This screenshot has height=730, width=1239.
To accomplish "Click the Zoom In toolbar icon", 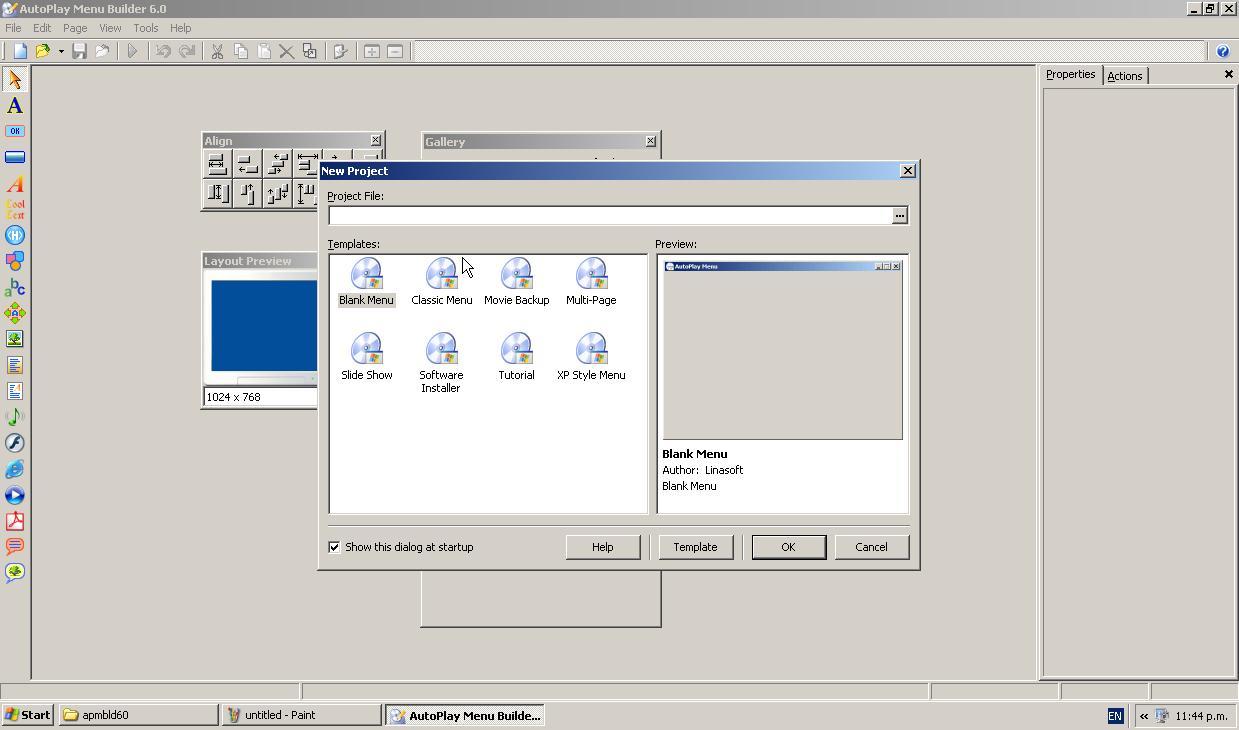I will pyautogui.click(x=371, y=50).
